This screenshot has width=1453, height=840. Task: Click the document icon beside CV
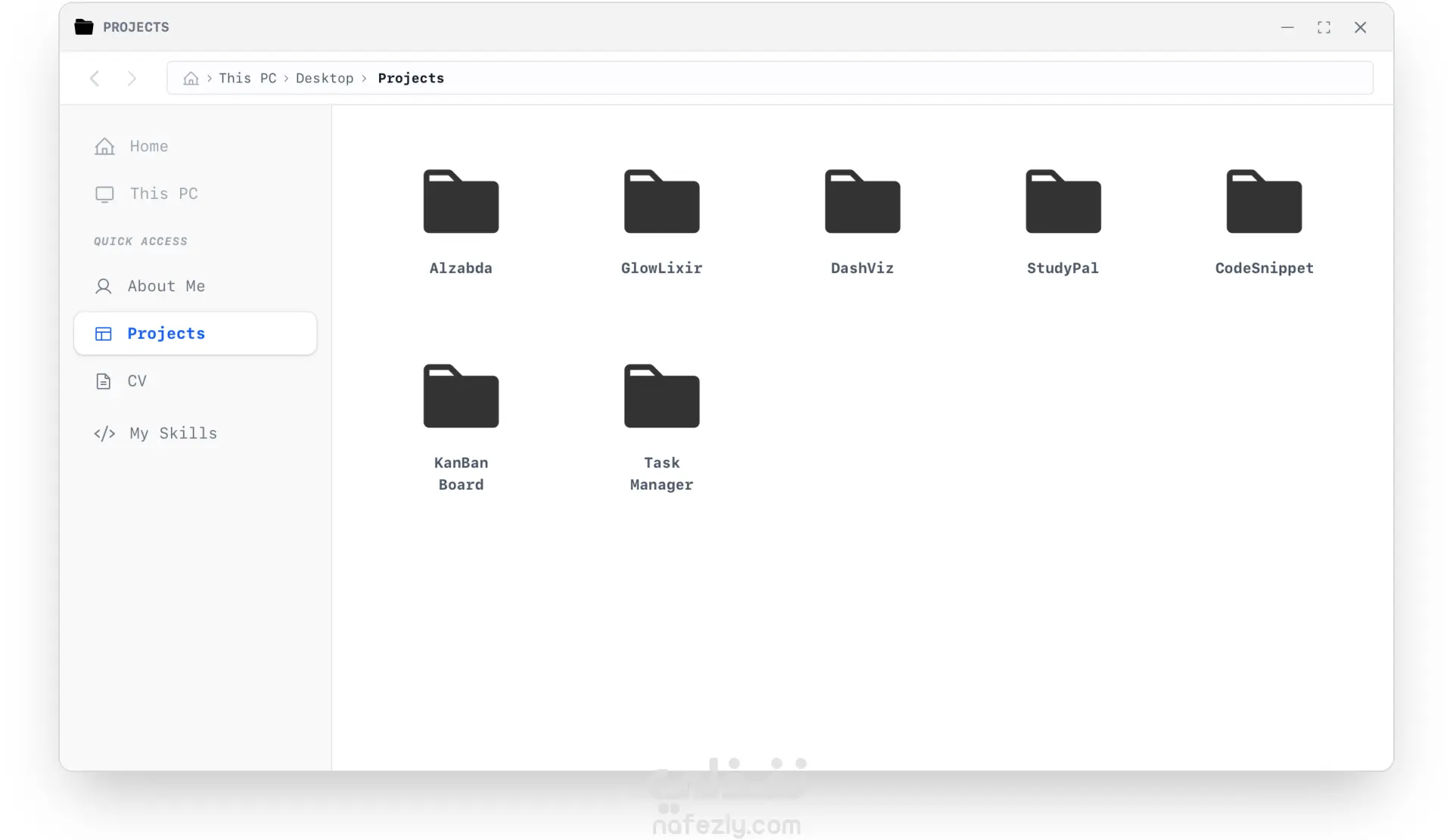(x=103, y=381)
